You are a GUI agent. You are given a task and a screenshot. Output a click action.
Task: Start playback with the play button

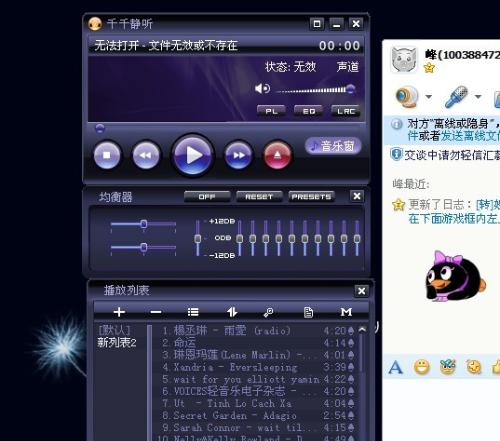tap(193, 155)
